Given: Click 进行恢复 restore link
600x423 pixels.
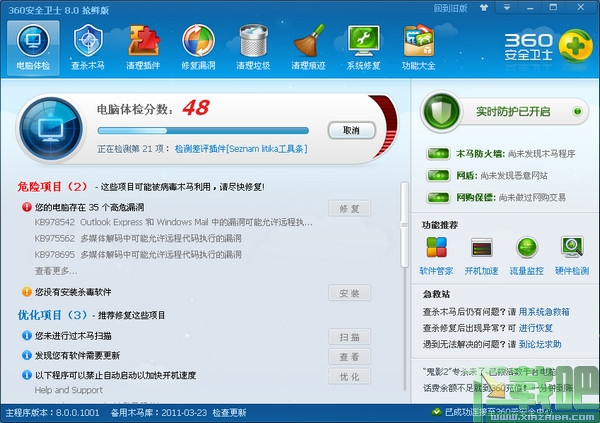Looking at the screenshot, I should (536, 328).
